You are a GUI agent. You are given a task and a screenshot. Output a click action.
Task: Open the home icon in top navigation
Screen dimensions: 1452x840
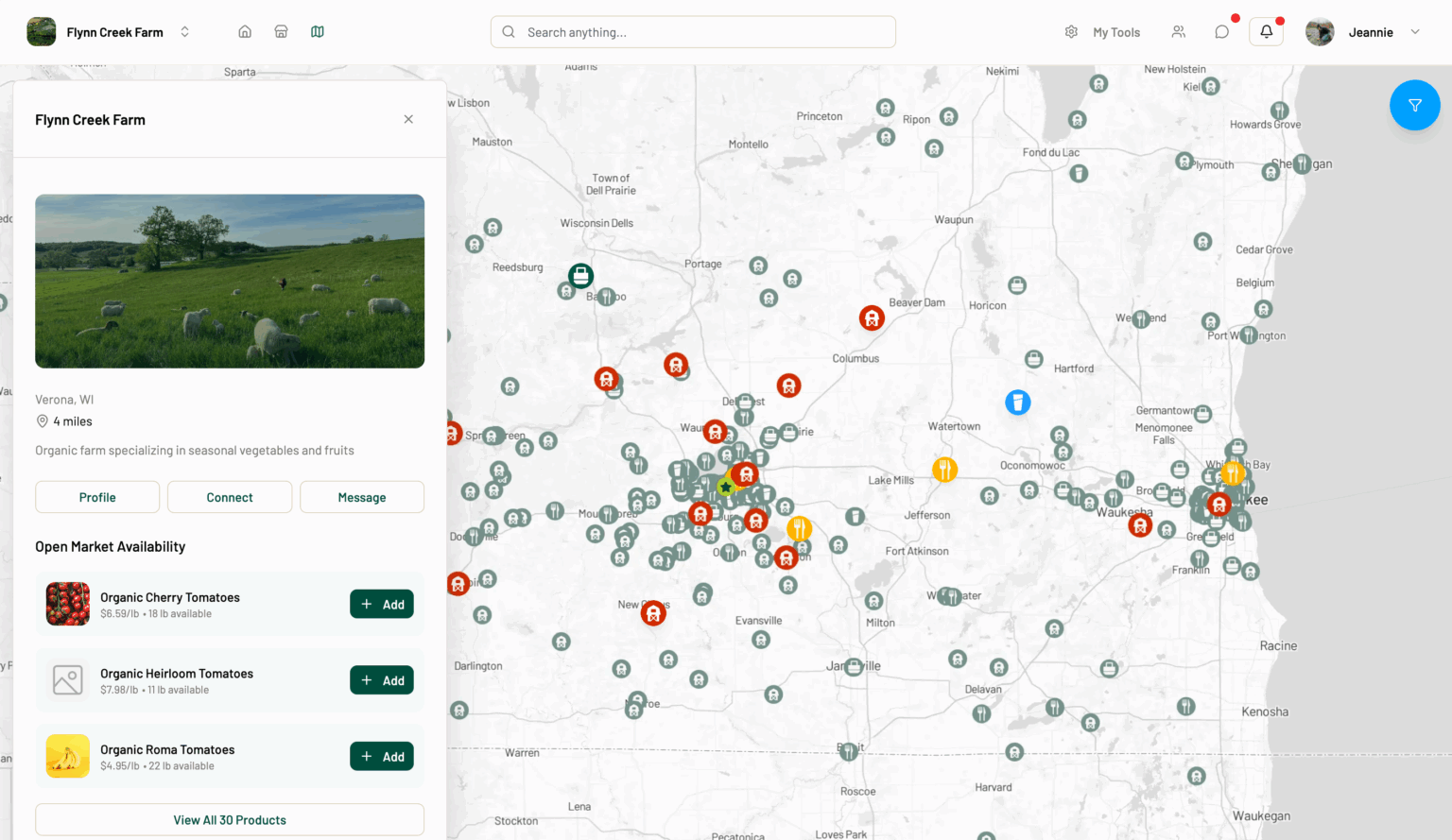245,32
